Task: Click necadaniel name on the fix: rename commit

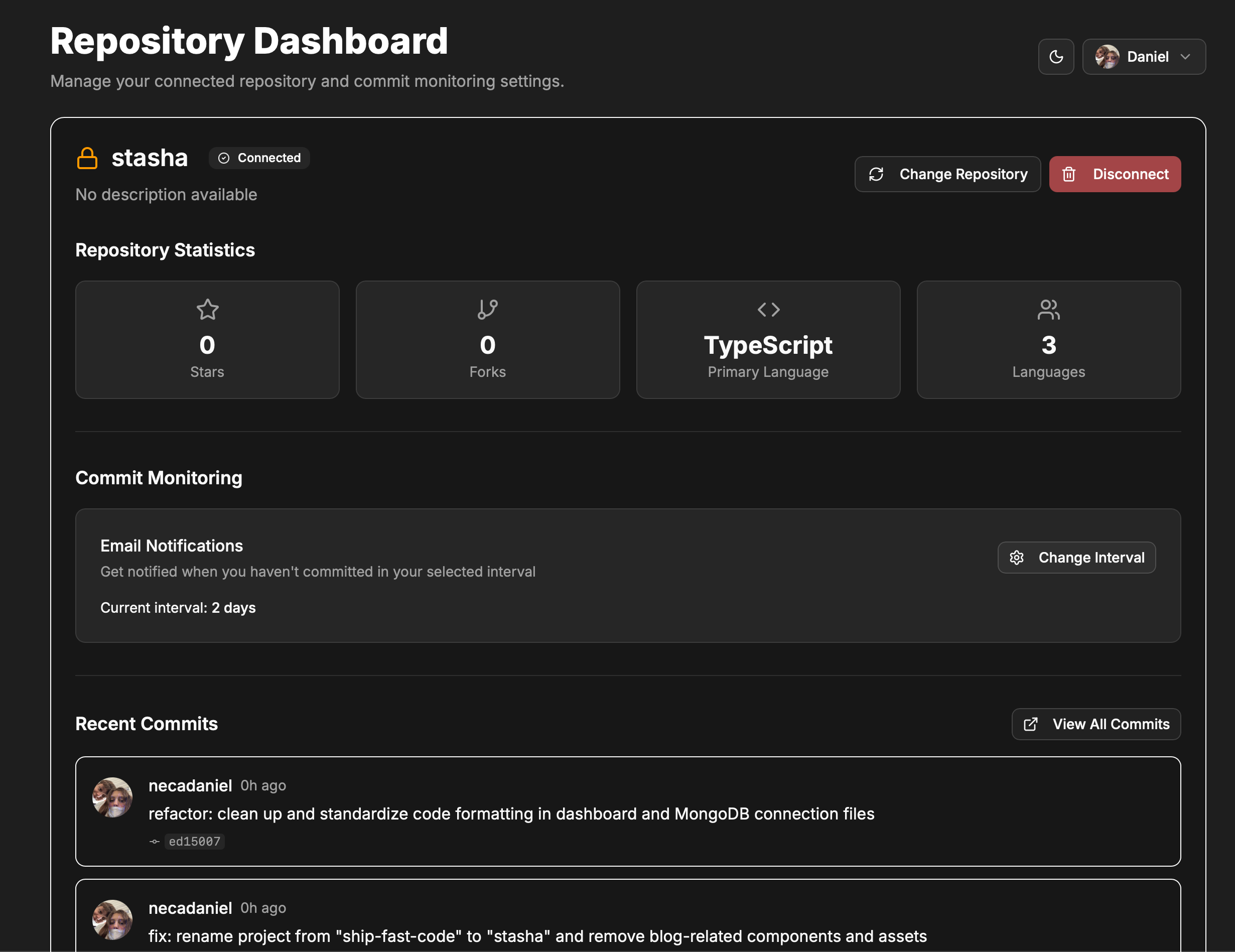Action: point(190,908)
